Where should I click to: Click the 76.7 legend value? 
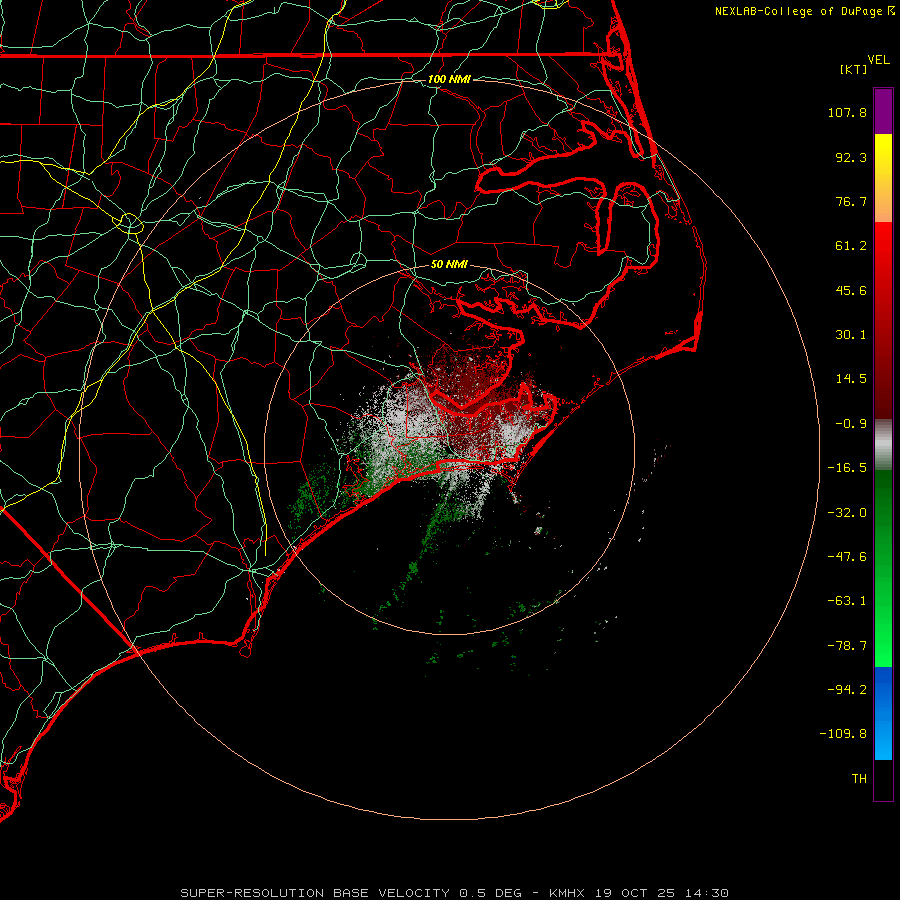point(851,201)
